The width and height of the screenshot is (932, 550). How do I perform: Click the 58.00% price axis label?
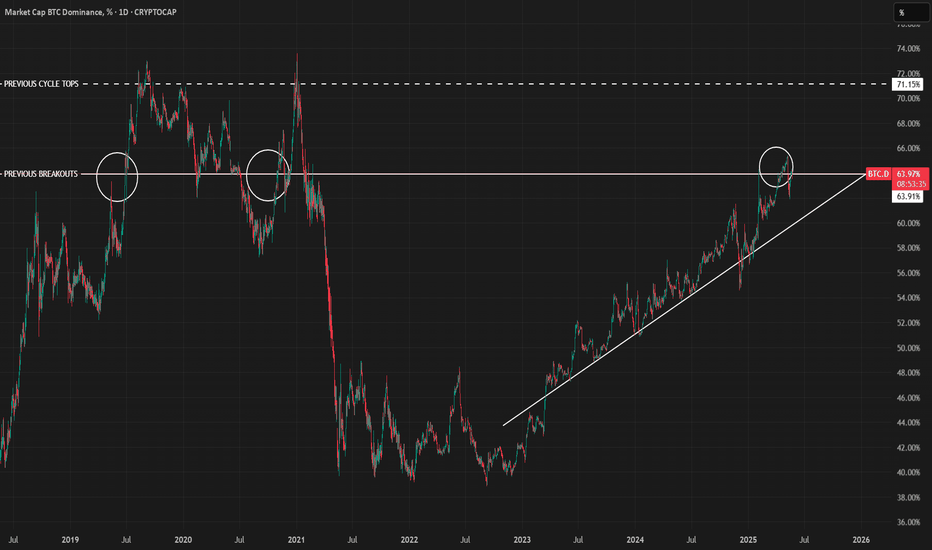pyautogui.click(x=908, y=248)
